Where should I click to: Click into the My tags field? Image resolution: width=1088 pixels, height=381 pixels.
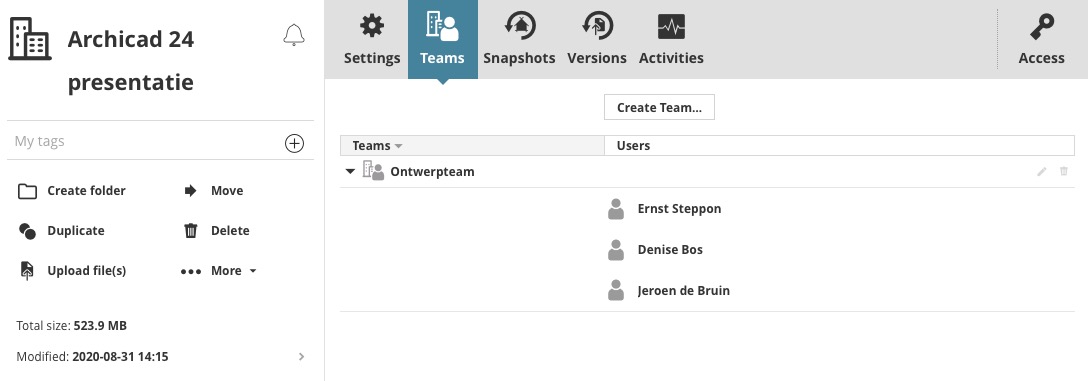click(146, 142)
